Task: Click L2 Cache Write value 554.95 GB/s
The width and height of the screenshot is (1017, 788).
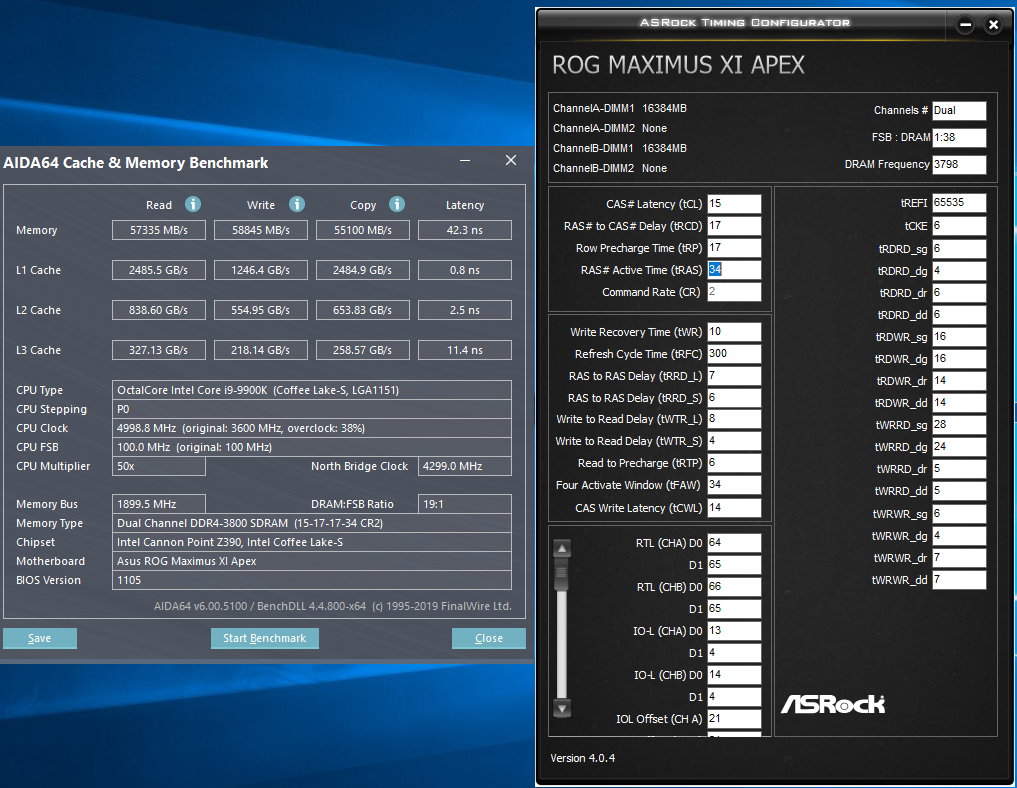Action: [x=261, y=310]
